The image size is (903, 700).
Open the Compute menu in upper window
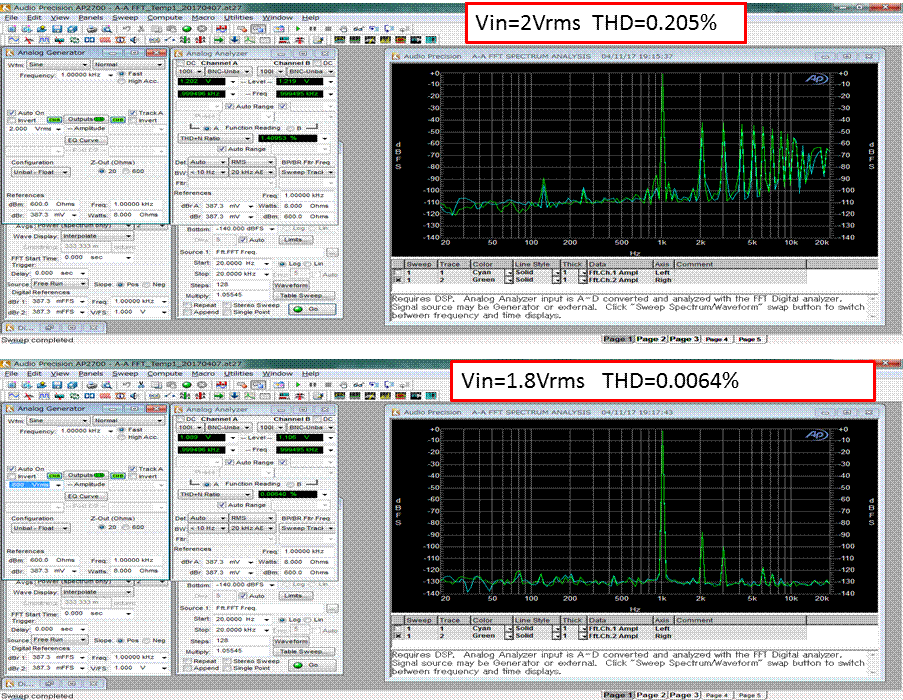(165, 17)
